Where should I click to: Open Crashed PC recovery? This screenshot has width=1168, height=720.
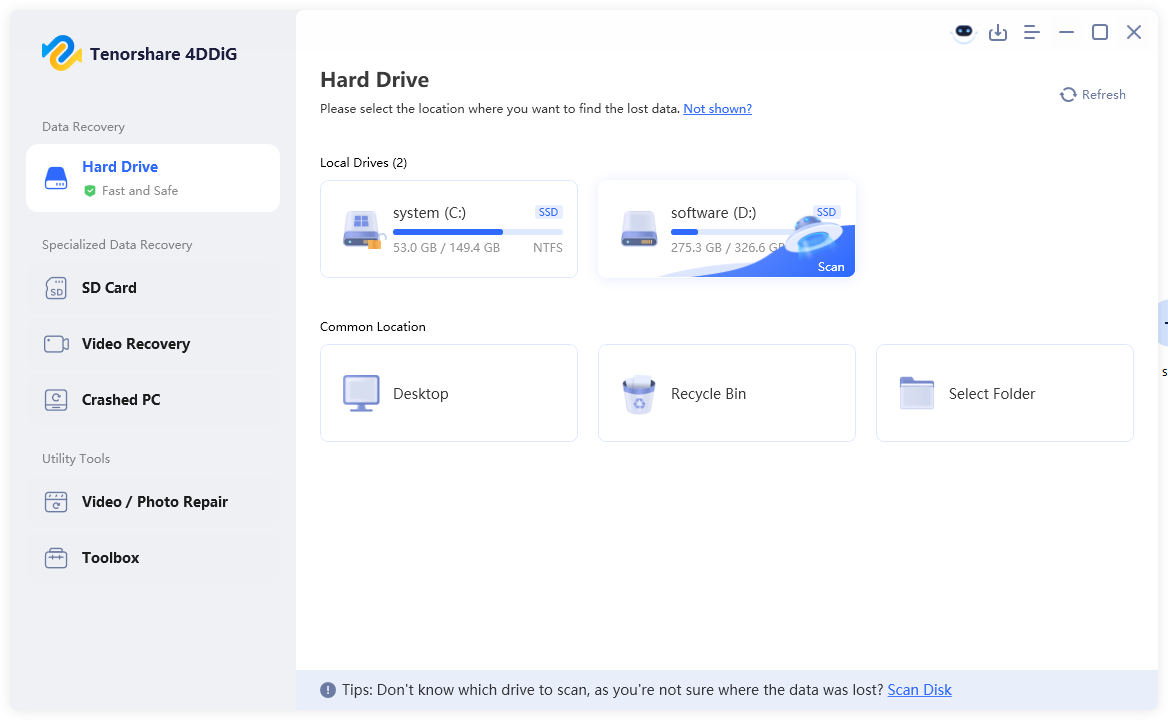pos(153,400)
